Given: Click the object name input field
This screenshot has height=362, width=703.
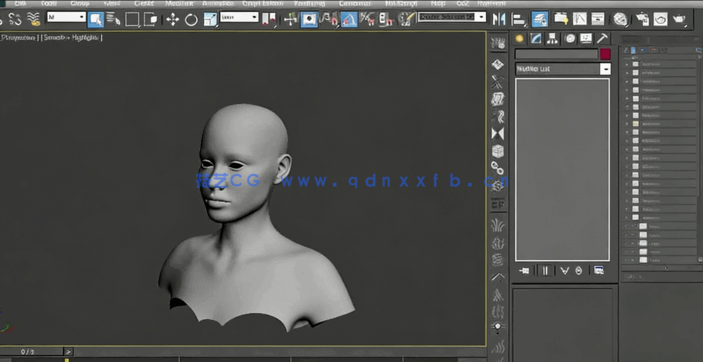Looking at the screenshot, I should [x=556, y=54].
